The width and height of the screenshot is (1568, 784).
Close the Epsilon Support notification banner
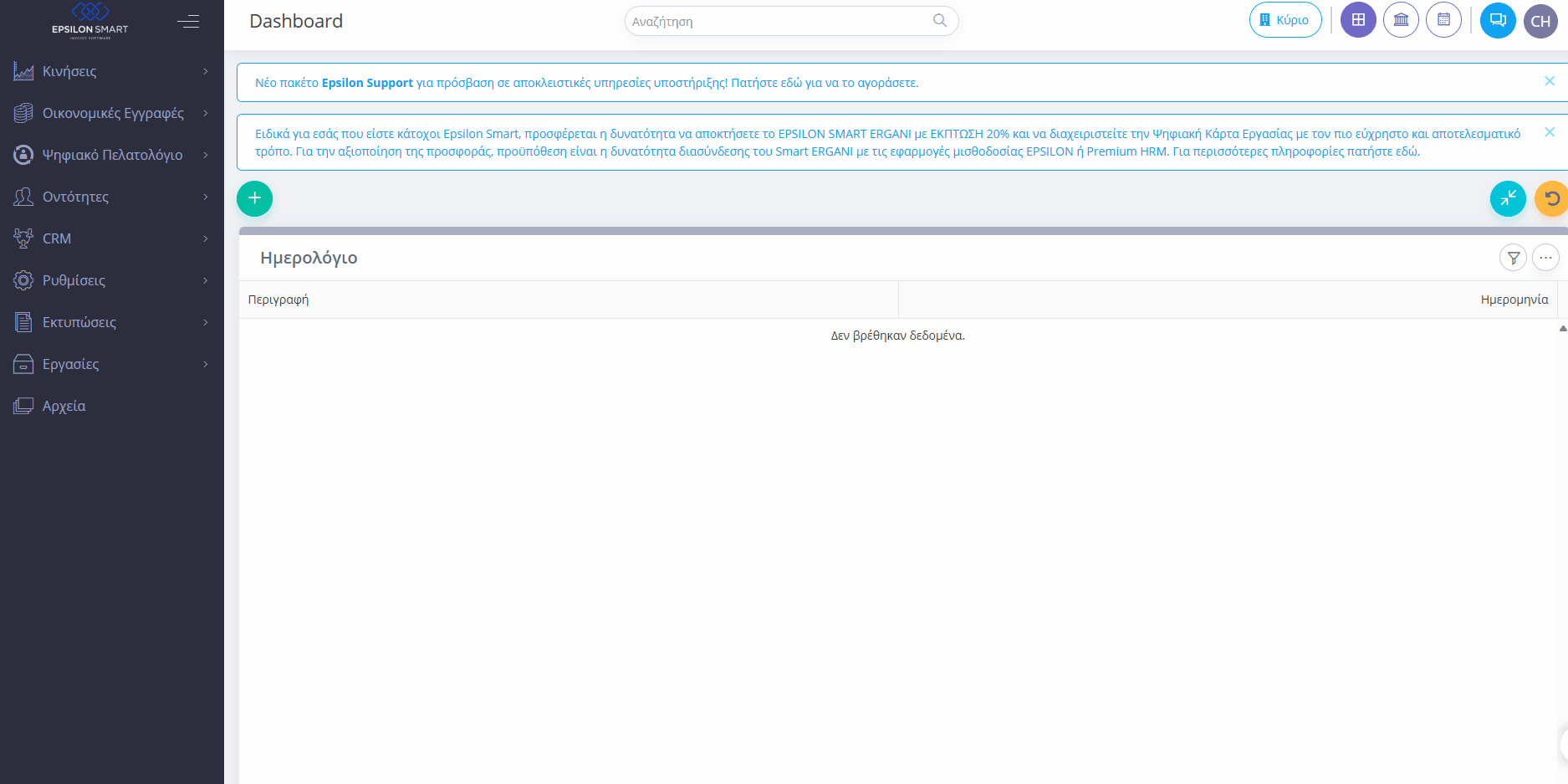pos(1550,81)
